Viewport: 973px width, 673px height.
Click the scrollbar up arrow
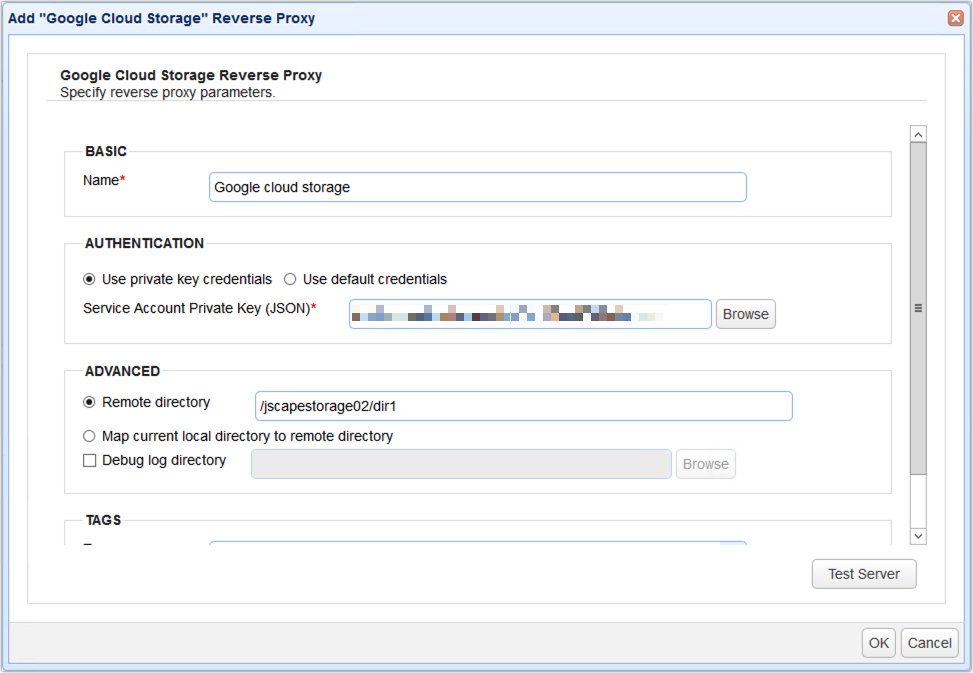click(918, 133)
